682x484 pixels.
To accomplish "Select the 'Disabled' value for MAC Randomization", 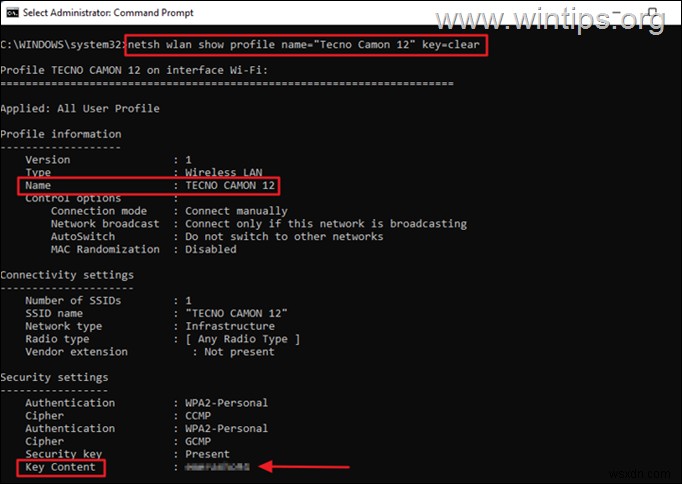I will 211,249.
